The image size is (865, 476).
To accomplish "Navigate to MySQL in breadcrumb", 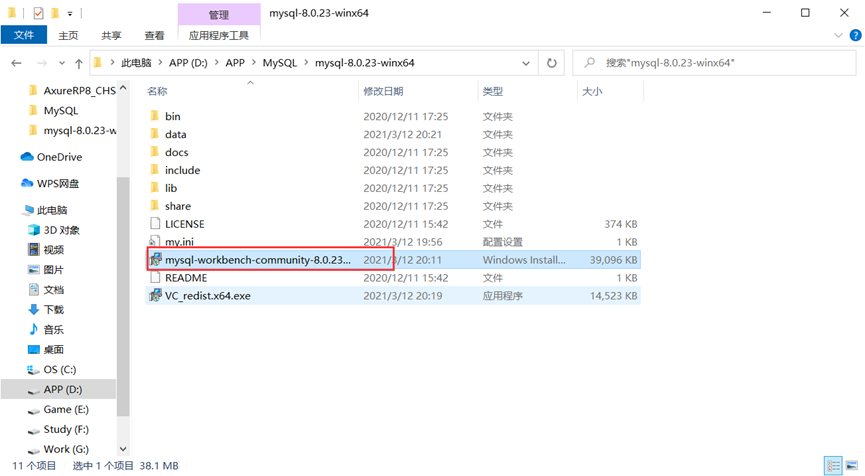I will click(280, 63).
